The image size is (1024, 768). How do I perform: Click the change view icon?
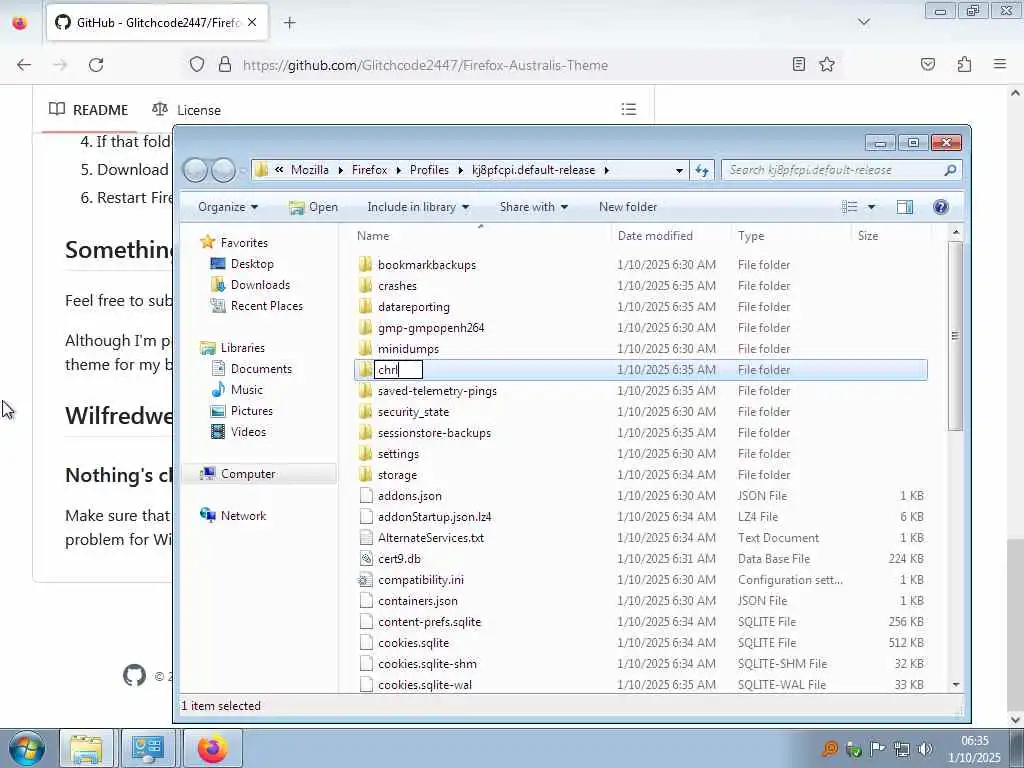850,207
